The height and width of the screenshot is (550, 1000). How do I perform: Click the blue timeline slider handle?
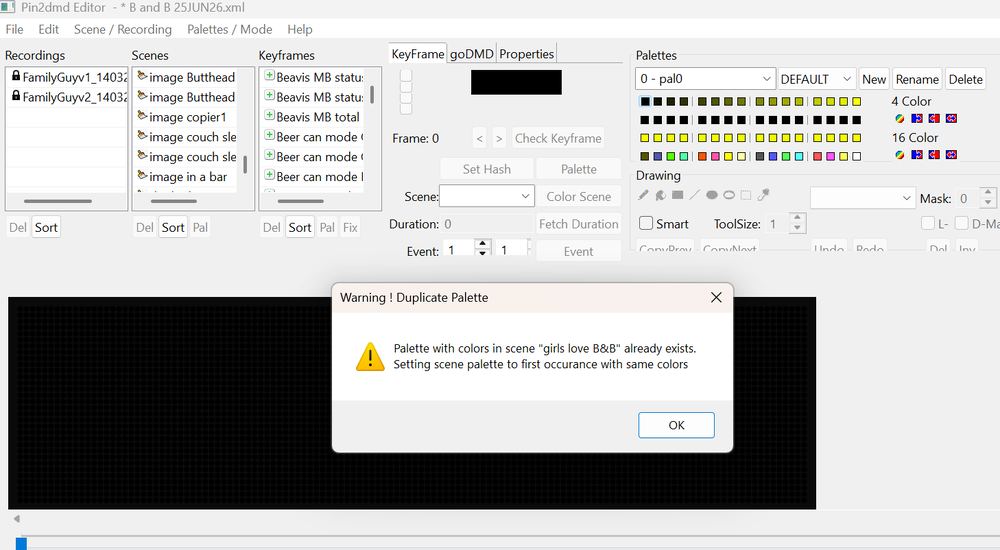21,544
